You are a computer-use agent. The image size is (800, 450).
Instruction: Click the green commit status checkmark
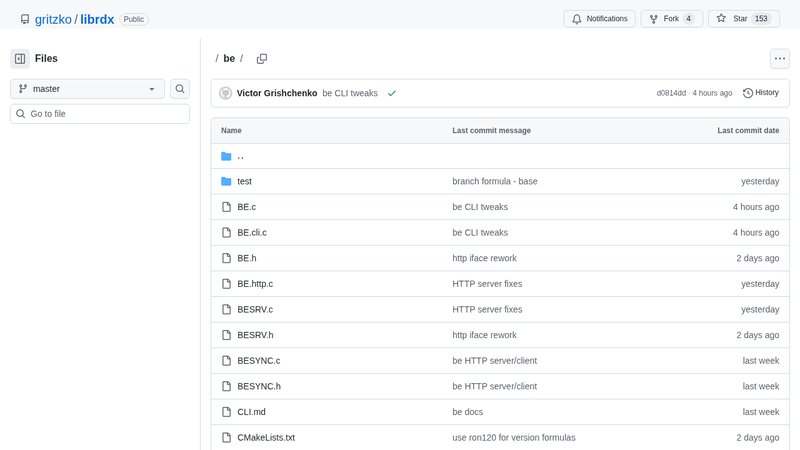coord(392,93)
